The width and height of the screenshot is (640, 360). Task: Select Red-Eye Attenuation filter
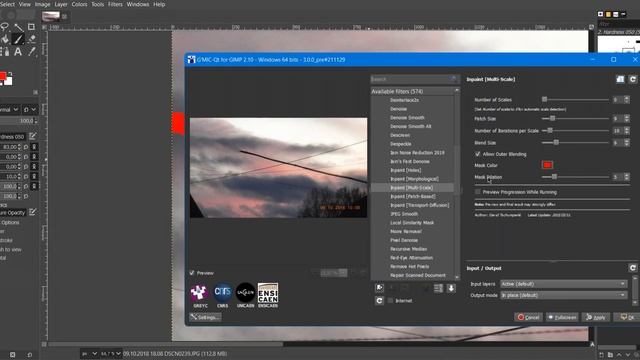point(411,258)
